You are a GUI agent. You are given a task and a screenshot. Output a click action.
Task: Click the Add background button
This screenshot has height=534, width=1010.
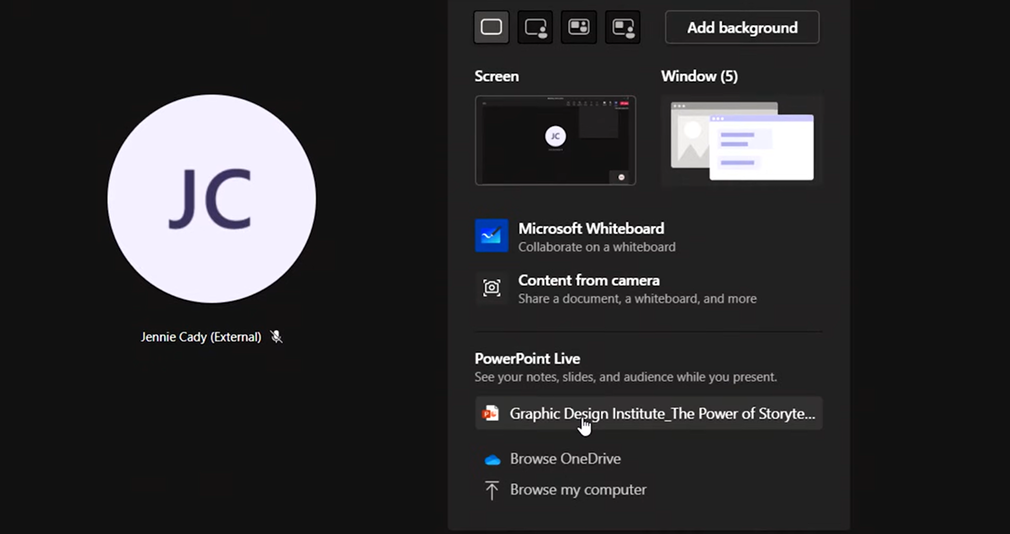[x=742, y=27]
